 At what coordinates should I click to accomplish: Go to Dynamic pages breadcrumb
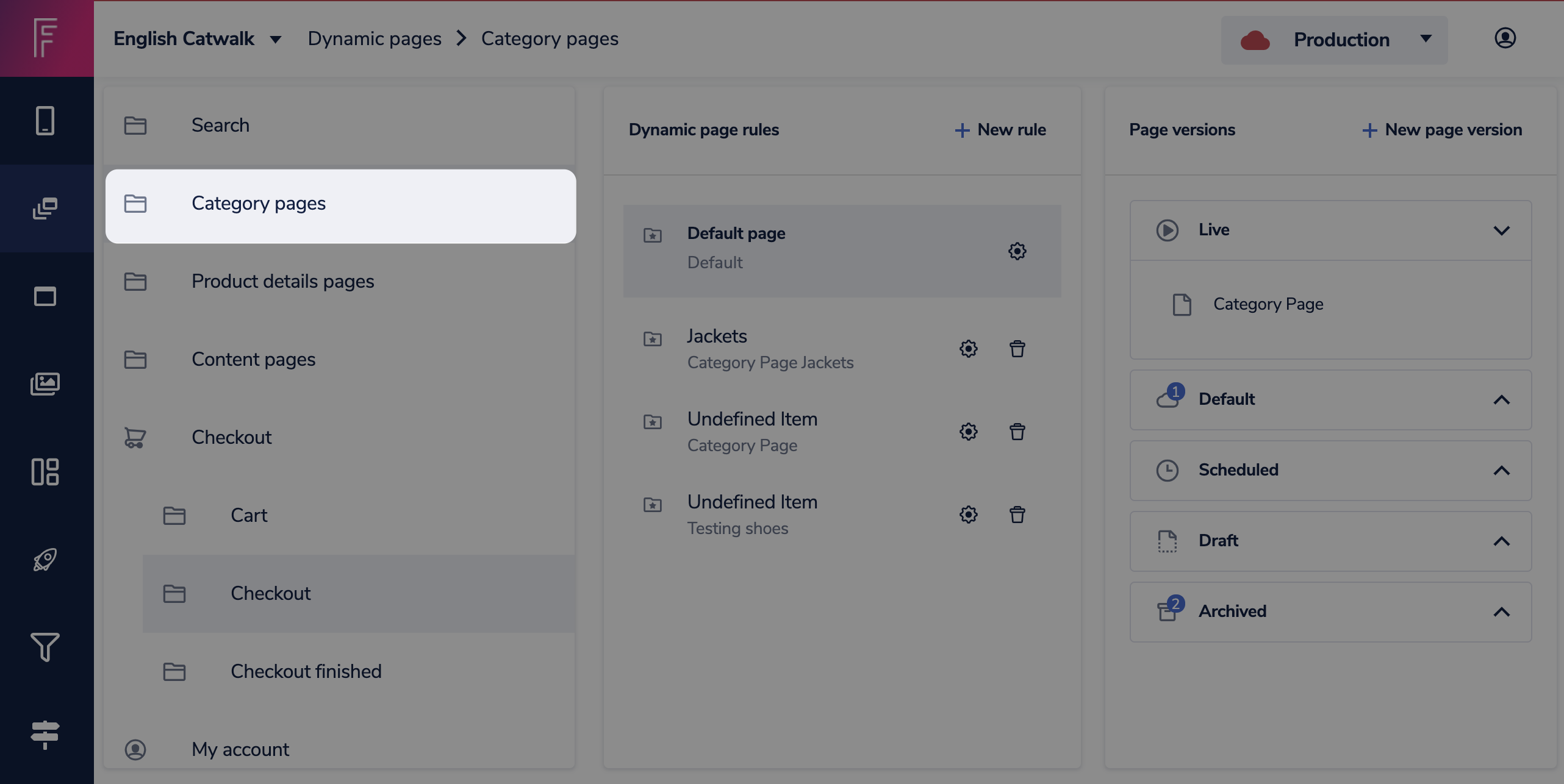[375, 38]
